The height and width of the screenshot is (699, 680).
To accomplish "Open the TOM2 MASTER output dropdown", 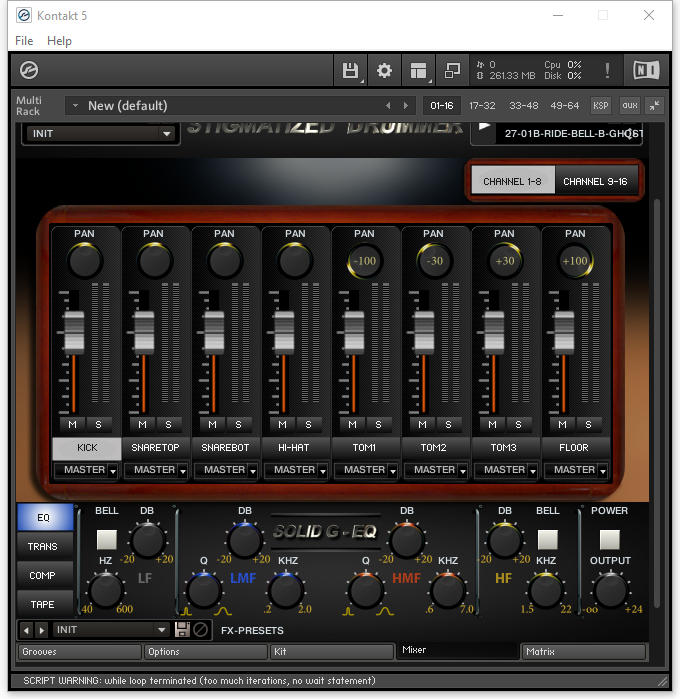I will click(436, 470).
